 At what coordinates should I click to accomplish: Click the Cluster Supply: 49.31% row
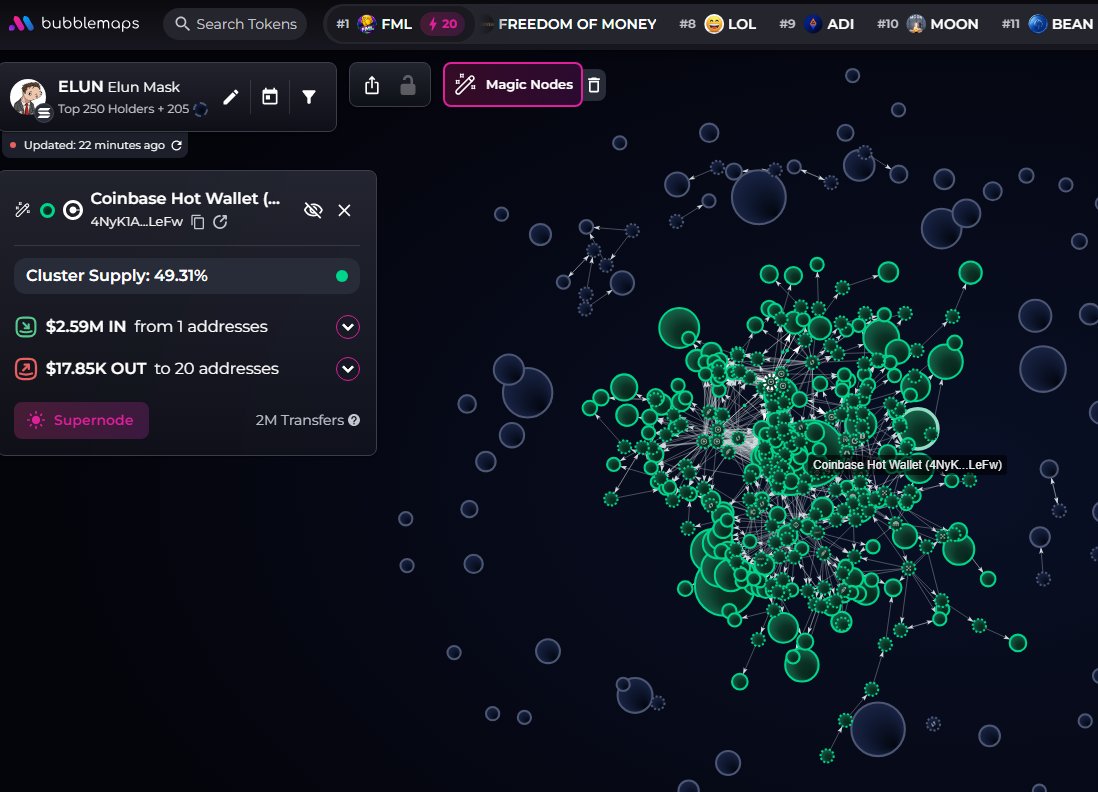click(187, 276)
